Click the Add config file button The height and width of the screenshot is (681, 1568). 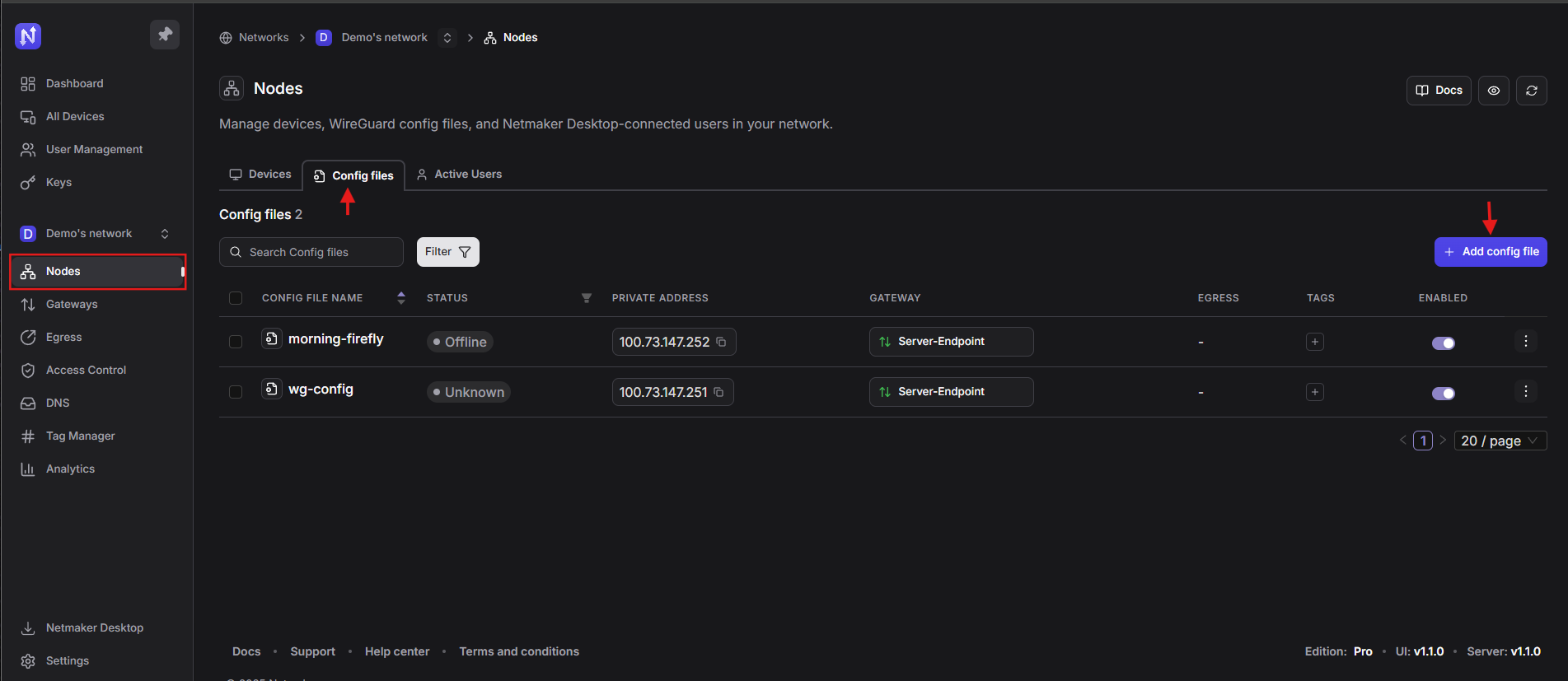click(1490, 252)
